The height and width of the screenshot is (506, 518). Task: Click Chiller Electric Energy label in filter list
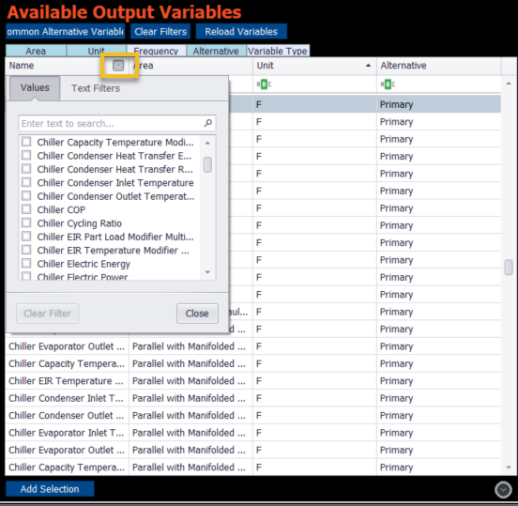tap(84, 264)
